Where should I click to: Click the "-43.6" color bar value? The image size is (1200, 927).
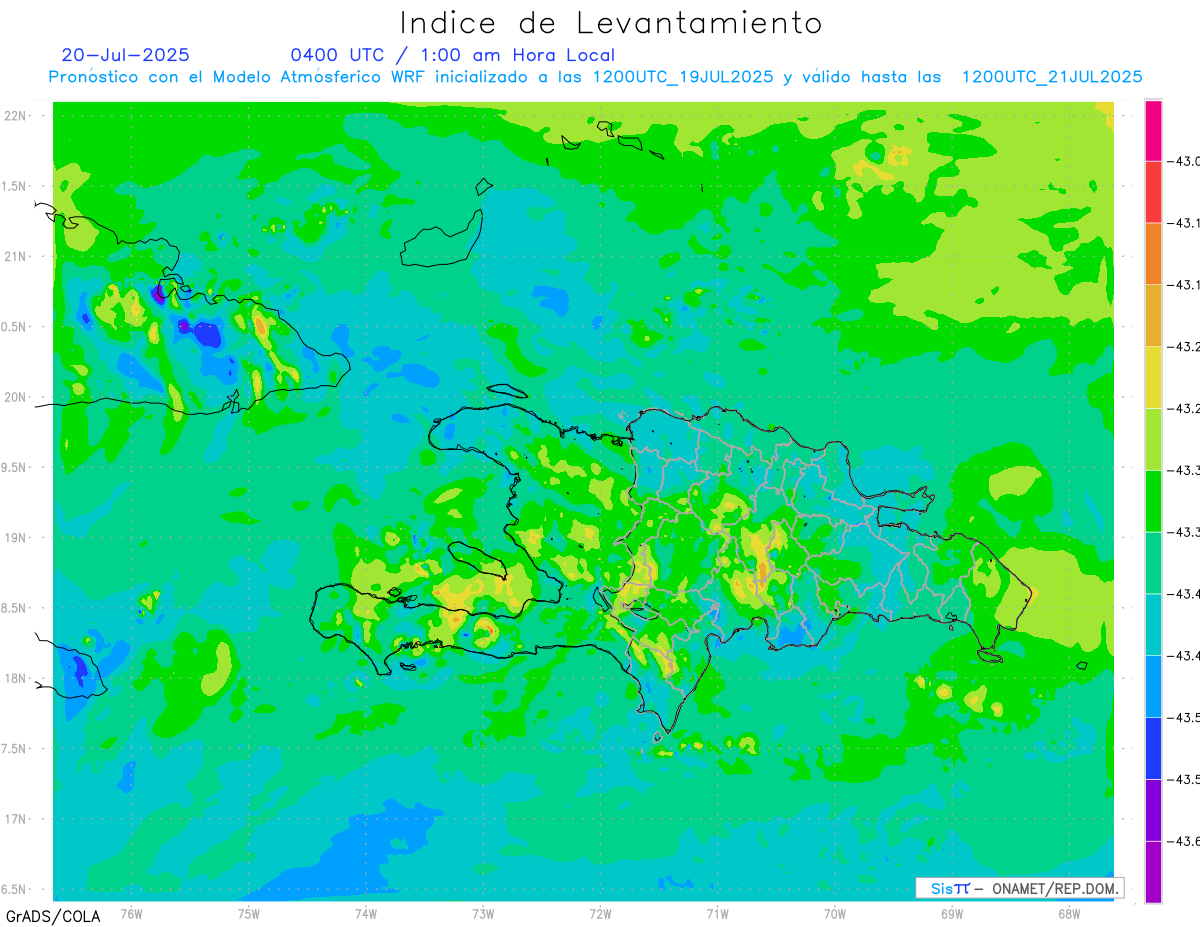click(1185, 841)
